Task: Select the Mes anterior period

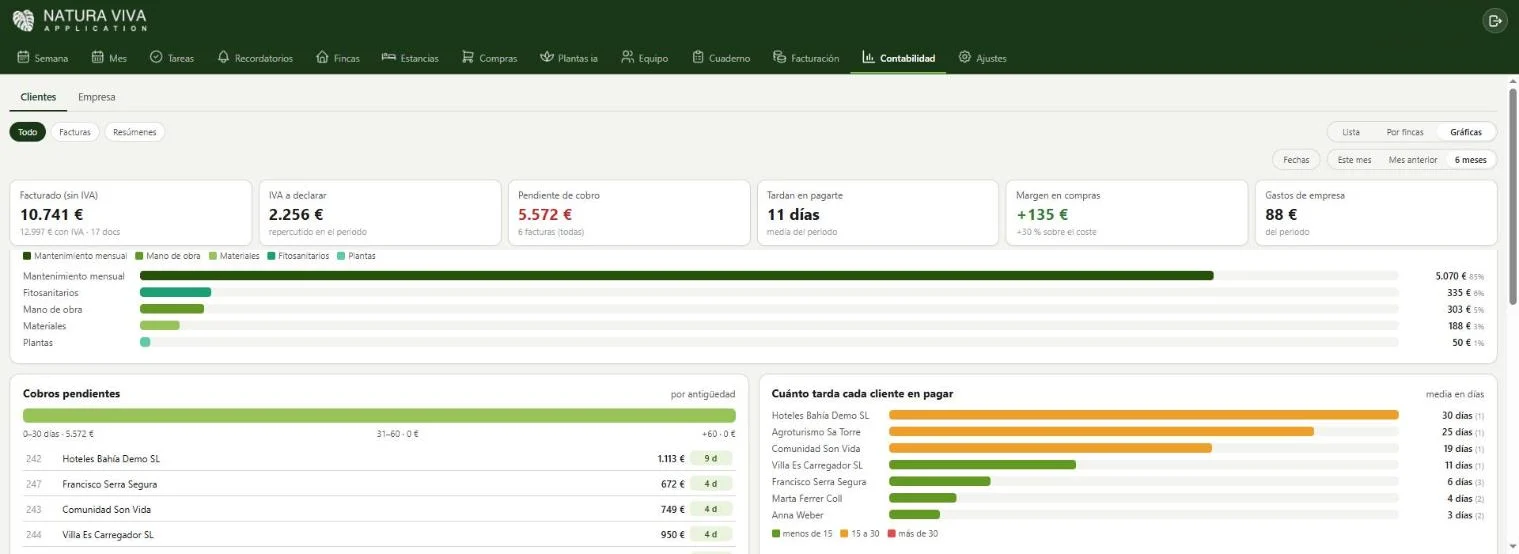Action: click(1413, 160)
